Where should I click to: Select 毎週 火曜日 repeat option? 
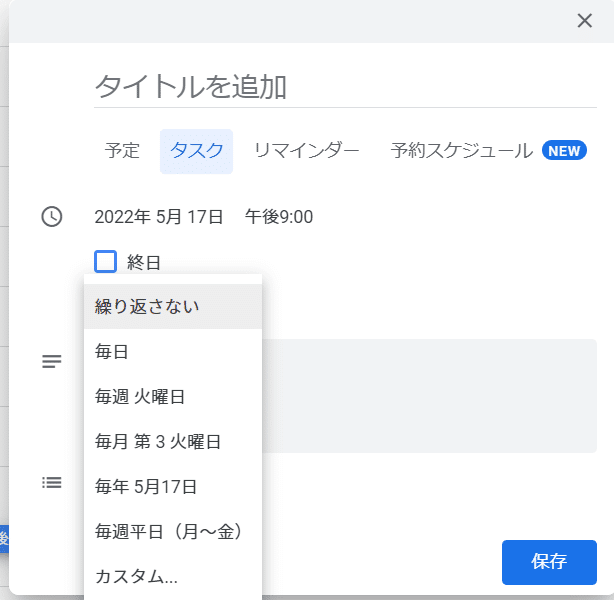(x=173, y=396)
